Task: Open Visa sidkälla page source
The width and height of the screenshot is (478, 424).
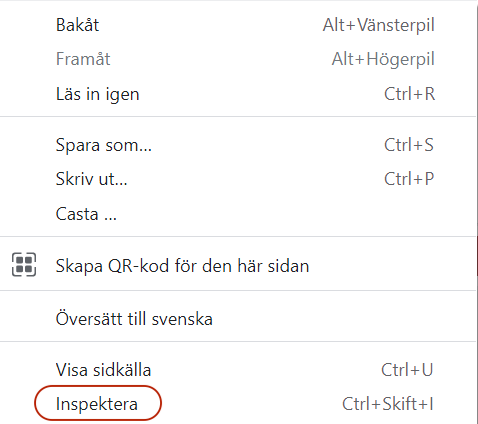Action: (x=238, y=370)
